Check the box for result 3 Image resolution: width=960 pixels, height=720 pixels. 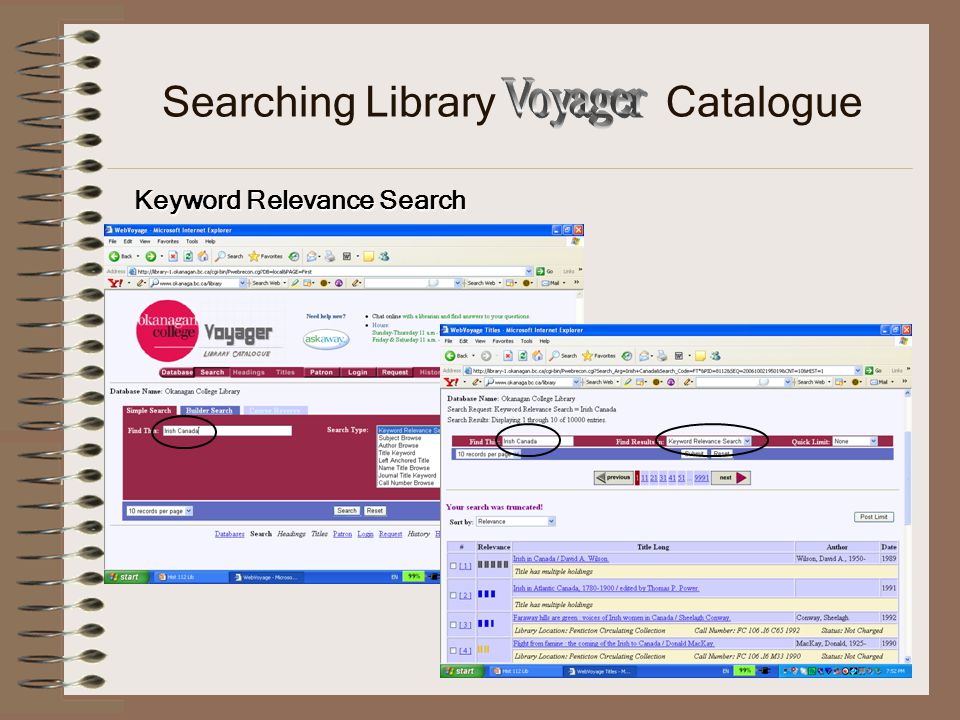pyautogui.click(x=454, y=624)
